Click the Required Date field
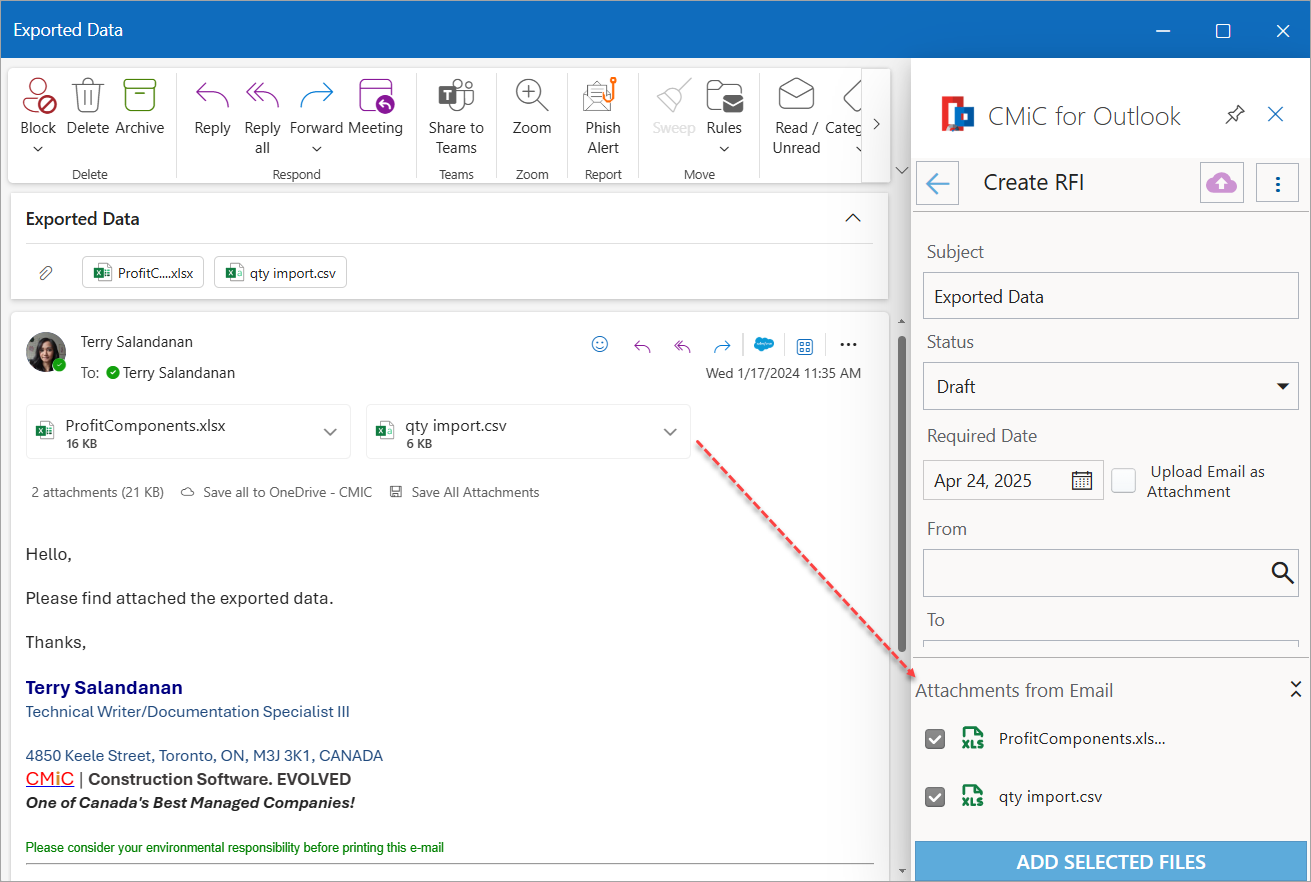This screenshot has height=882, width=1311. pos(1013,480)
